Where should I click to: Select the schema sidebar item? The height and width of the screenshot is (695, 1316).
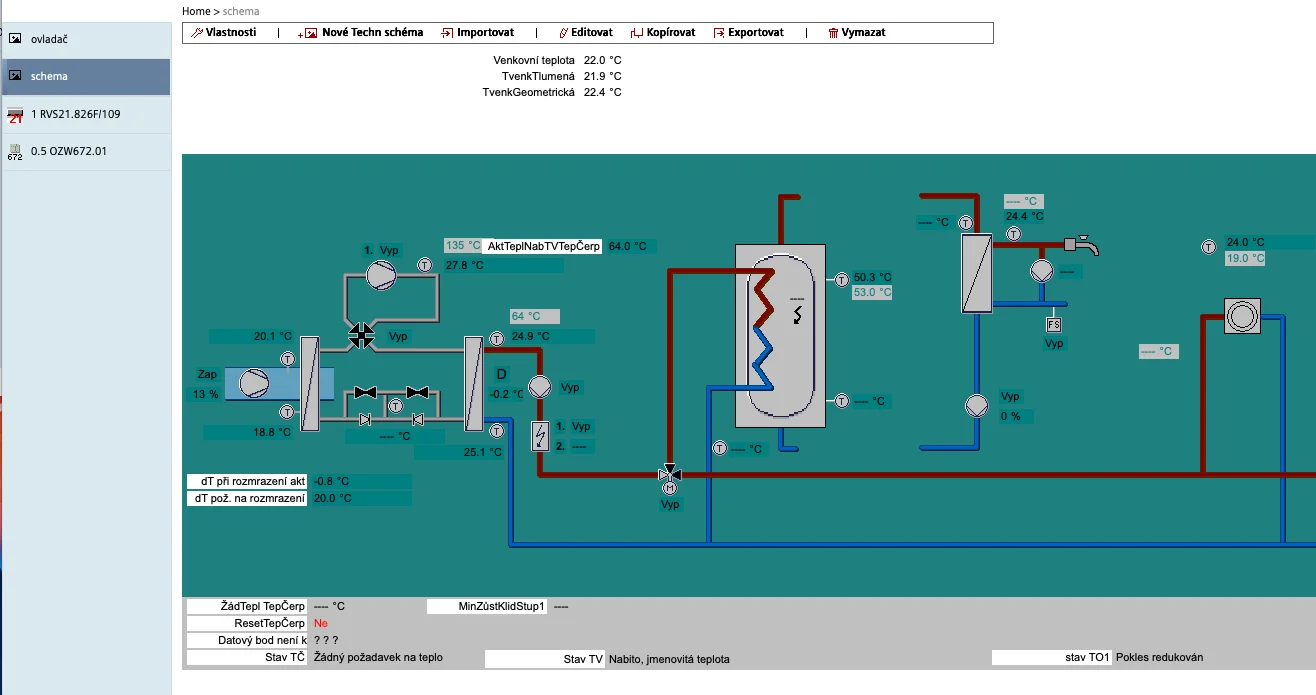[85, 76]
